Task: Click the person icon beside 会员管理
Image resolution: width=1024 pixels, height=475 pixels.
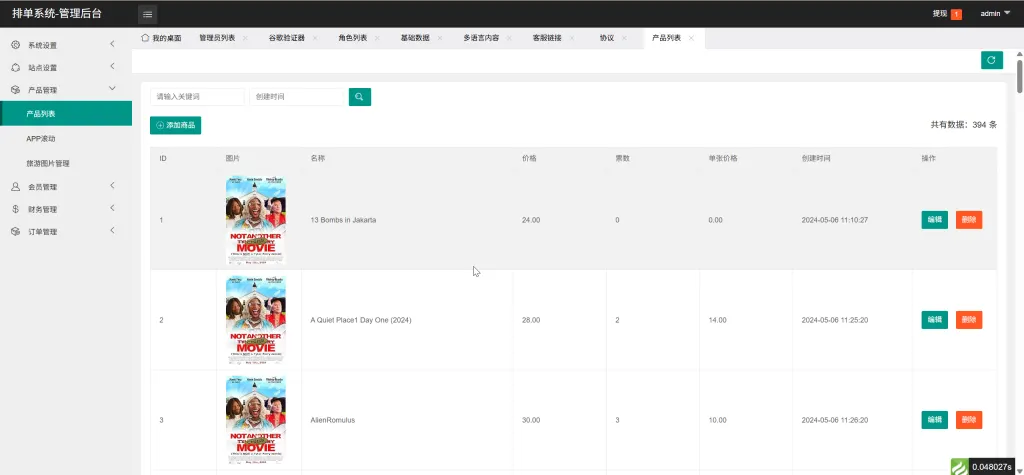Action: [16, 187]
